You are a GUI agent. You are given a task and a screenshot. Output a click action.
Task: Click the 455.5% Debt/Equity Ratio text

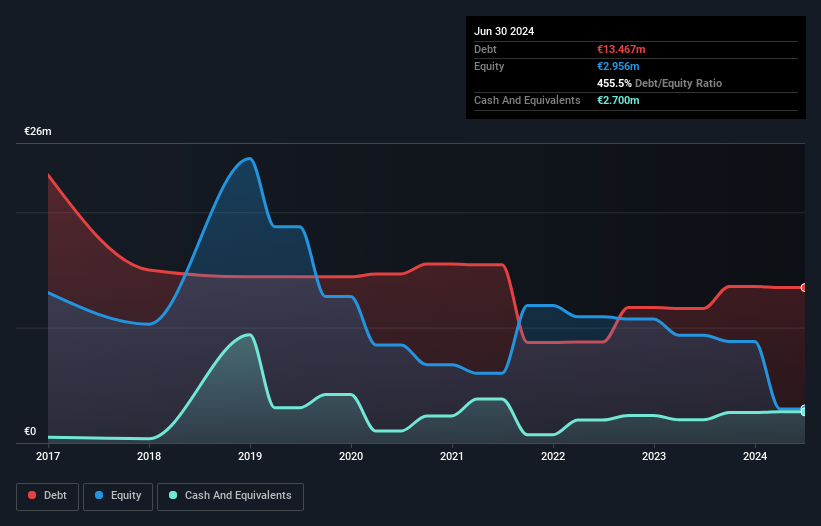tap(659, 83)
